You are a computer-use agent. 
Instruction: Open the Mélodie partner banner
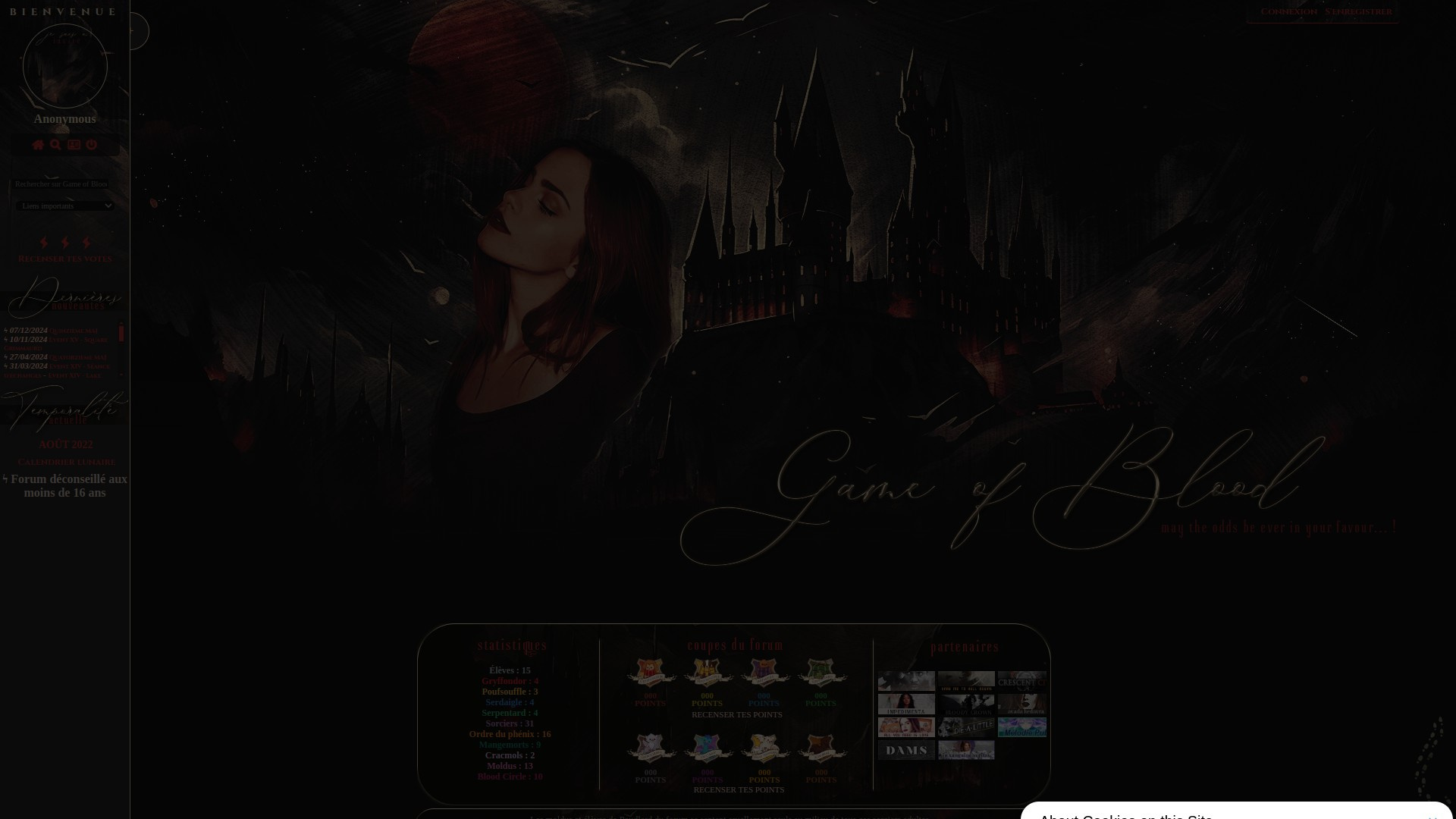pos(1022,727)
